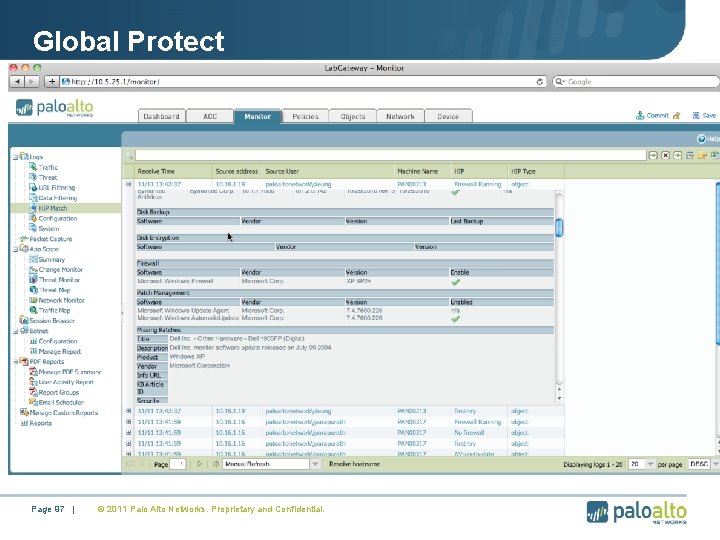720x540 pixels.
Task: Open the Traffic logs in sidebar
Action: click(x=48, y=167)
